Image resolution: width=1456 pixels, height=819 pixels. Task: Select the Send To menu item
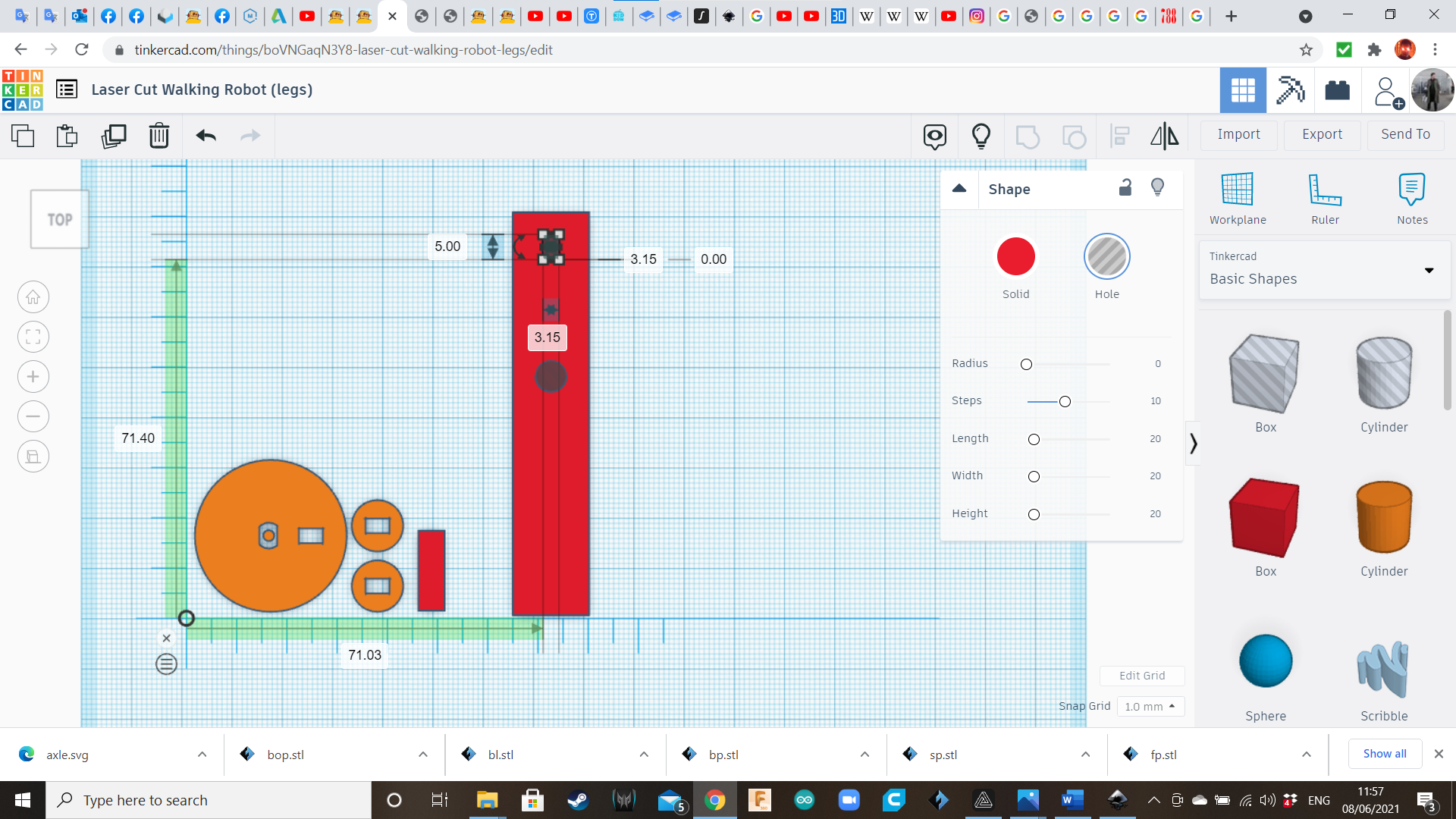point(1406,134)
